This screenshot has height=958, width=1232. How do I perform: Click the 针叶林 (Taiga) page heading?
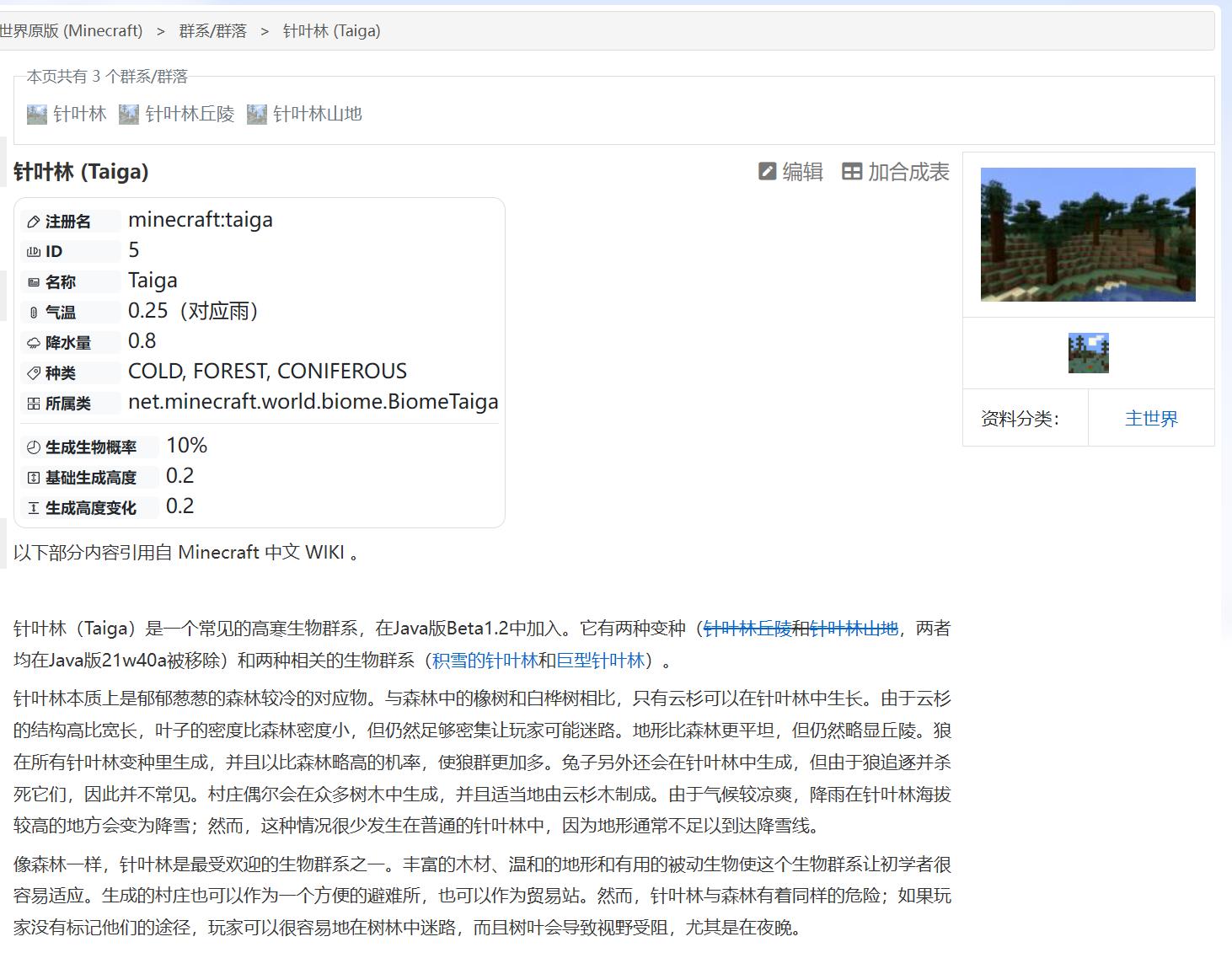pyautogui.click(x=81, y=172)
